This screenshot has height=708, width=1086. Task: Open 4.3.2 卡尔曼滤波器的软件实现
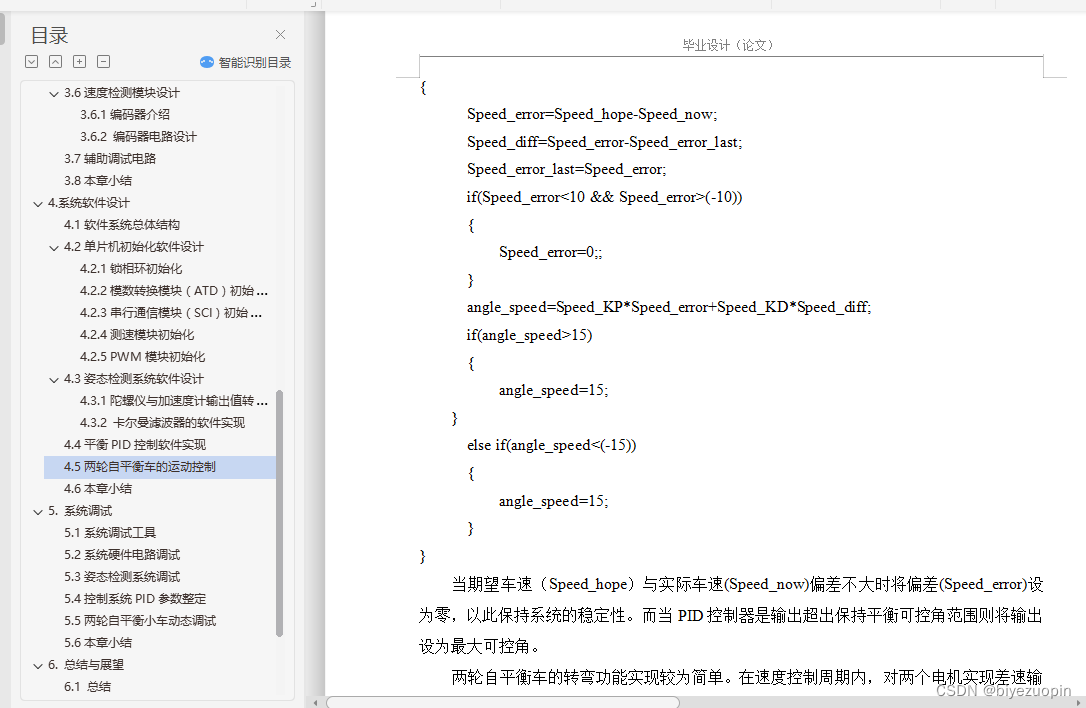(x=162, y=423)
